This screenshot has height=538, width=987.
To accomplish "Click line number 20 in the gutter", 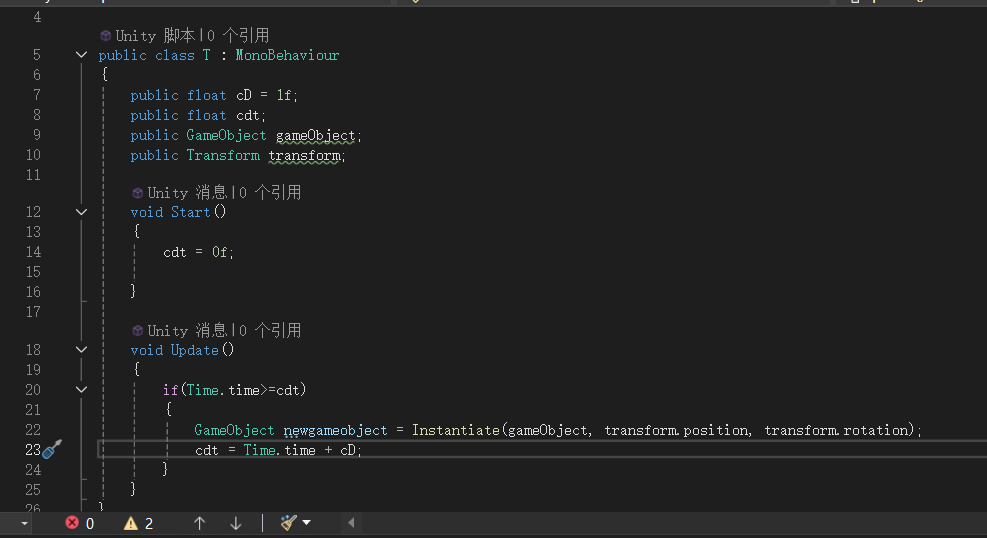I will coord(33,390).
